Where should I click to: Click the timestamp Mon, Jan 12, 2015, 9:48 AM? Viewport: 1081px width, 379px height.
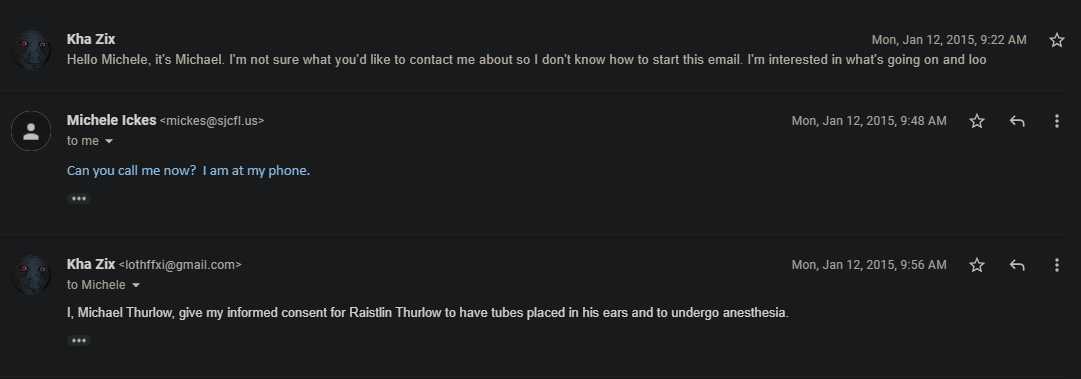point(869,121)
